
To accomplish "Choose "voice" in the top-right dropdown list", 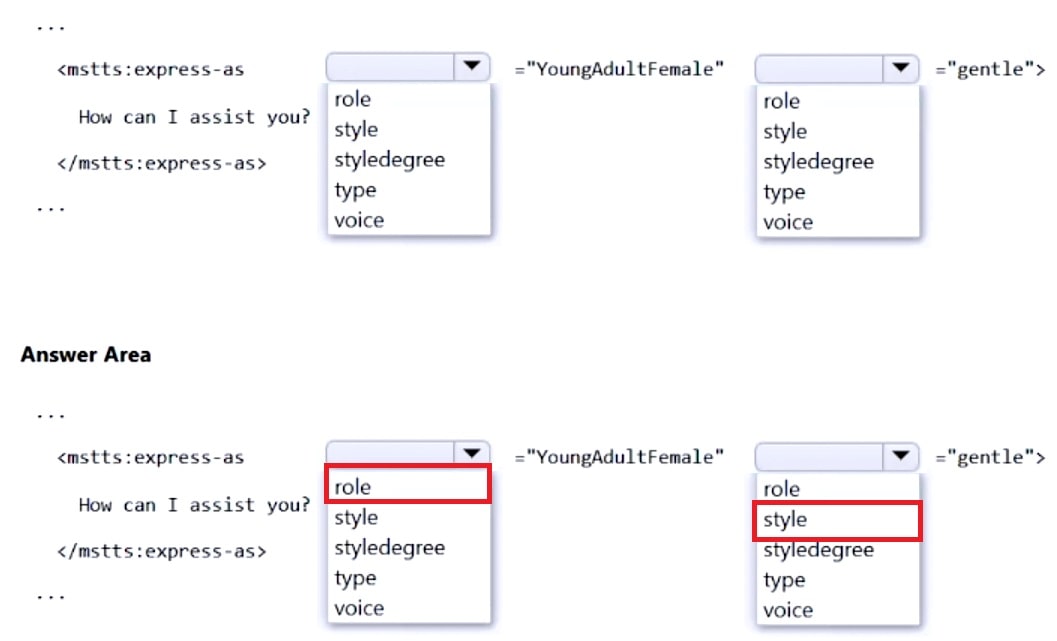I will point(787,222).
